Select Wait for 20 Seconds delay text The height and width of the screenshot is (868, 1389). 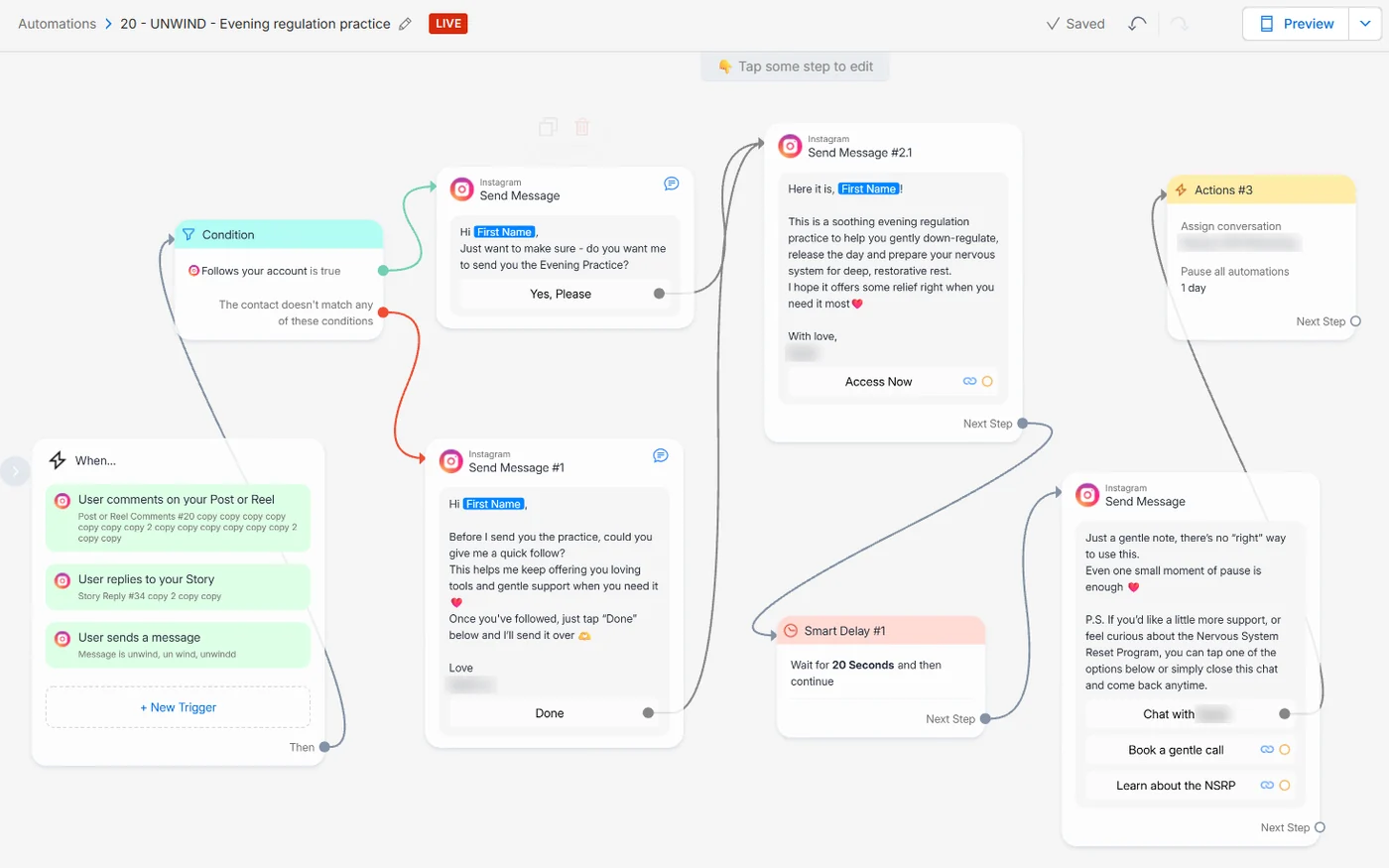[866, 674]
